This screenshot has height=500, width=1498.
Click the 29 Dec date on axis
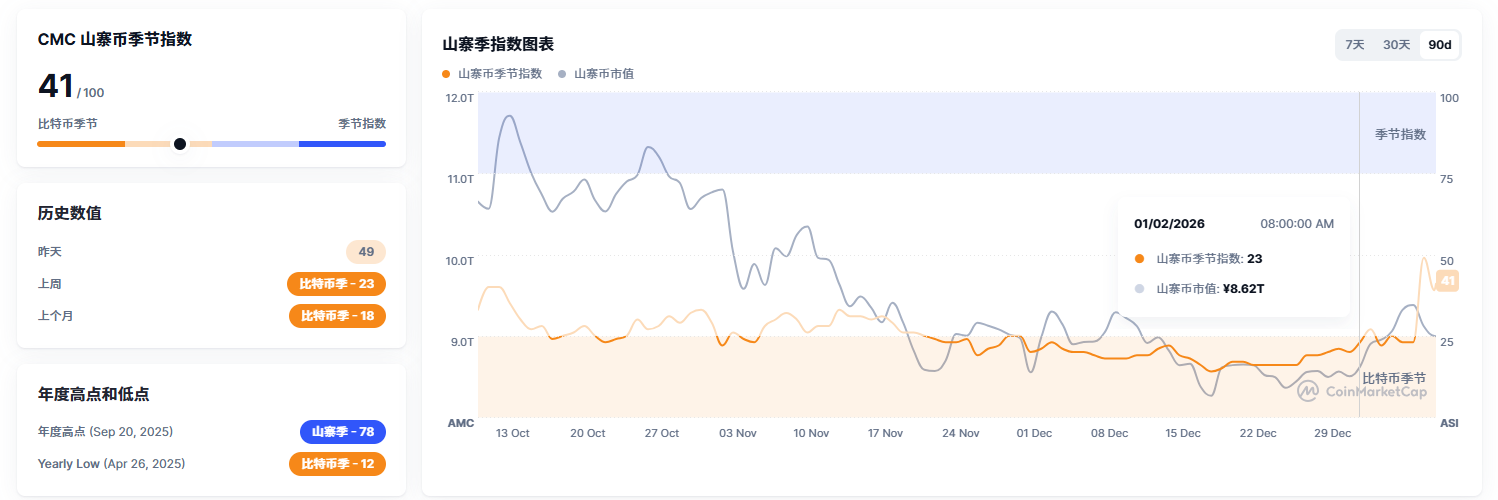click(1332, 434)
